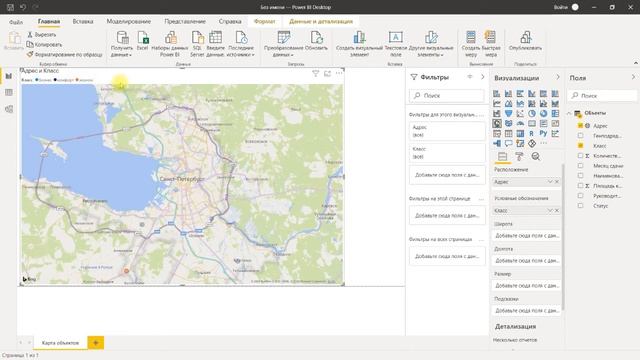Click the Введите данные table icon
Screen dimensions: 640x360
215,37
